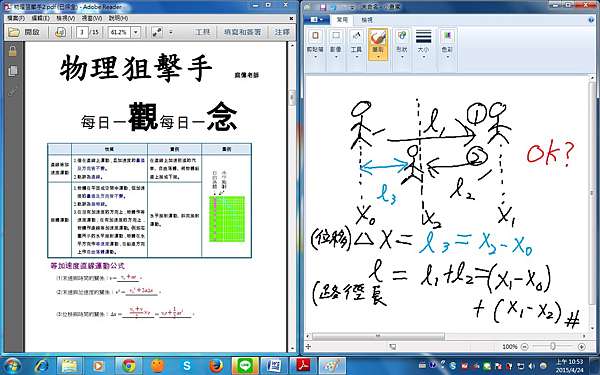Open the page thumbnails panel icon
Viewport: 600px width, 375px height.
[13, 71]
